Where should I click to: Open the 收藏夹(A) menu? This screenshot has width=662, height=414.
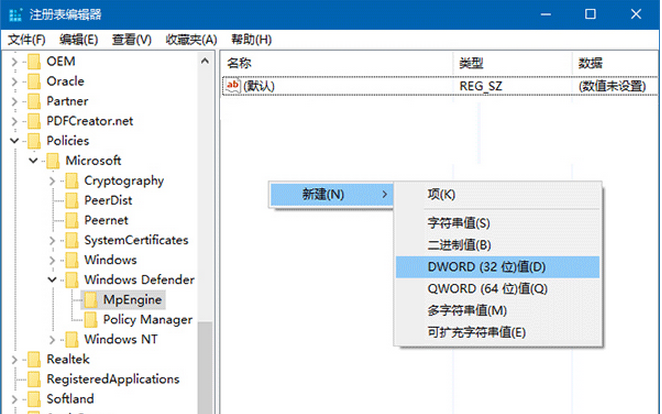pos(191,40)
